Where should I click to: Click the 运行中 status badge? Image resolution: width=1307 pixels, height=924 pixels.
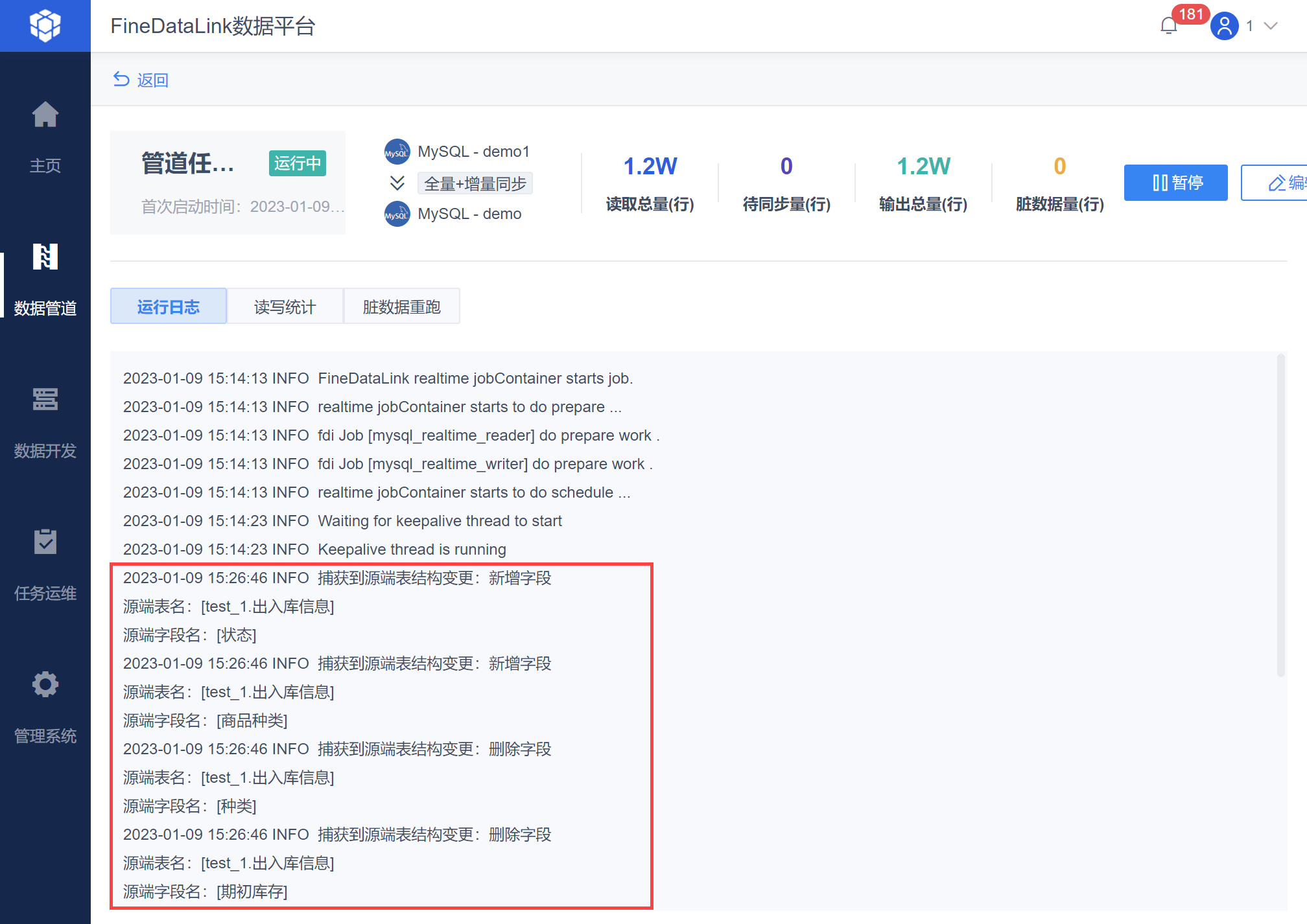[x=297, y=163]
